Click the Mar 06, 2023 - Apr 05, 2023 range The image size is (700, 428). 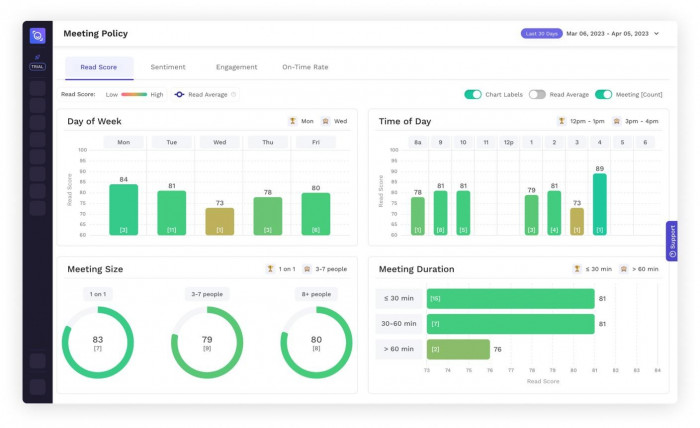tap(608, 33)
